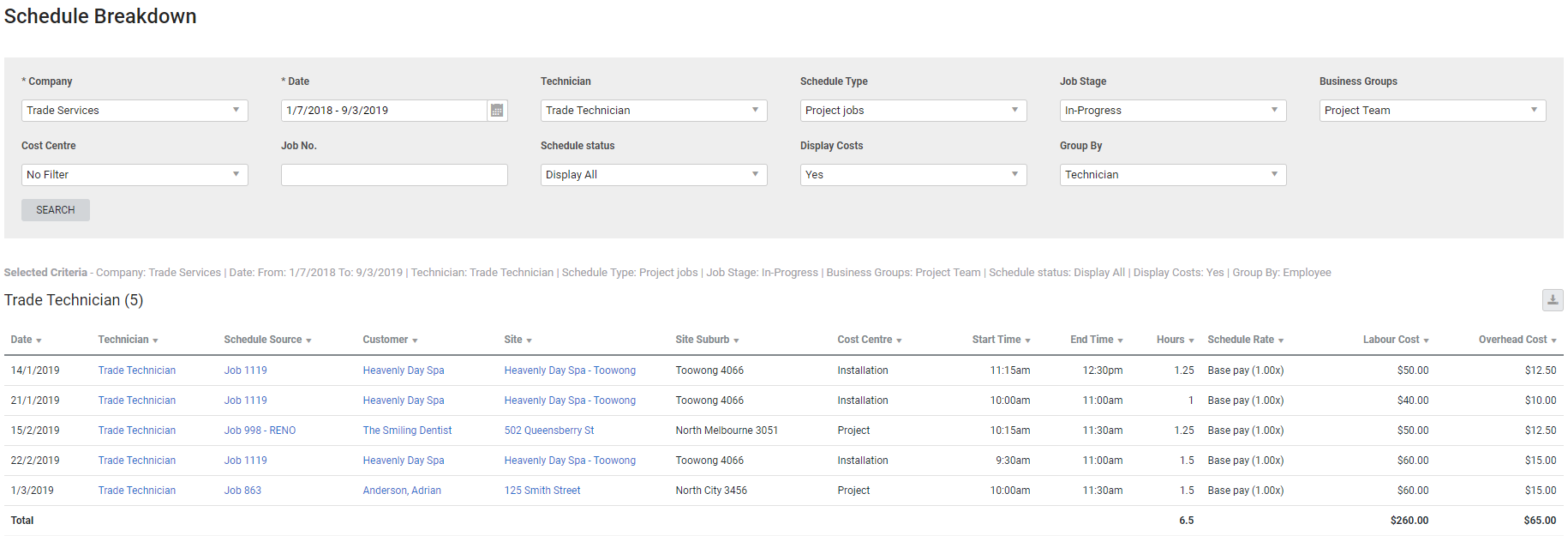Open Trade Technician link in 1/3/2019 row
The height and width of the screenshot is (536, 1568).
pyautogui.click(x=137, y=491)
